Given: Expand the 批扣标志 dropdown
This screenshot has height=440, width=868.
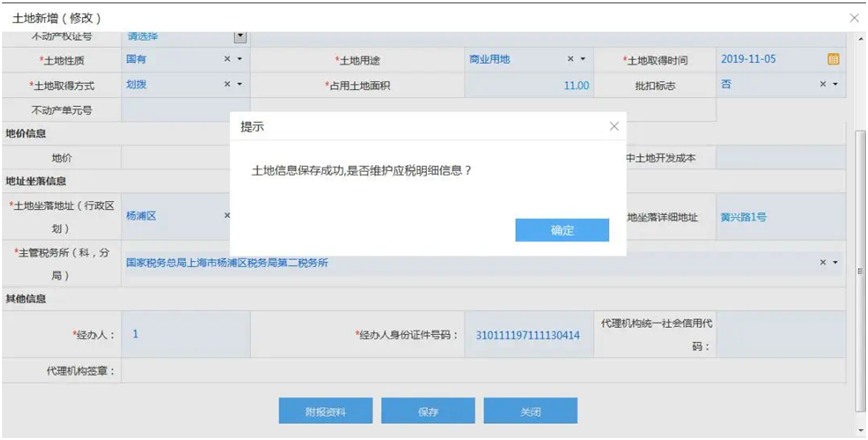Looking at the screenshot, I should click(835, 84).
